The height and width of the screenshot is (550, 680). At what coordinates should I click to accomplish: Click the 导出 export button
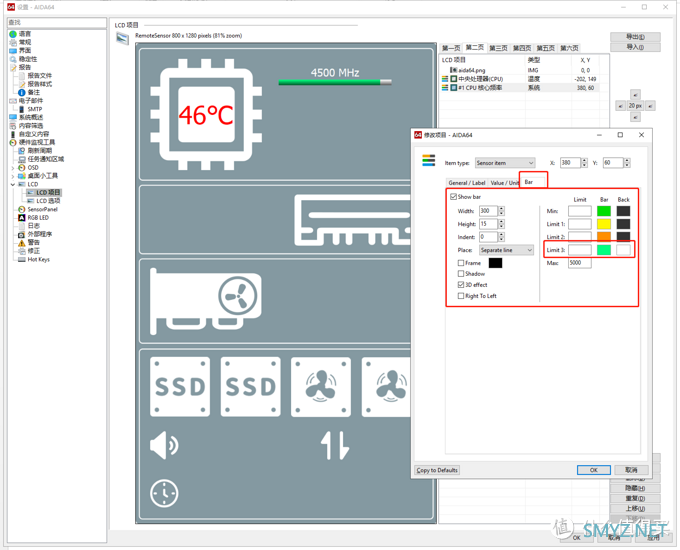click(x=635, y=37)
